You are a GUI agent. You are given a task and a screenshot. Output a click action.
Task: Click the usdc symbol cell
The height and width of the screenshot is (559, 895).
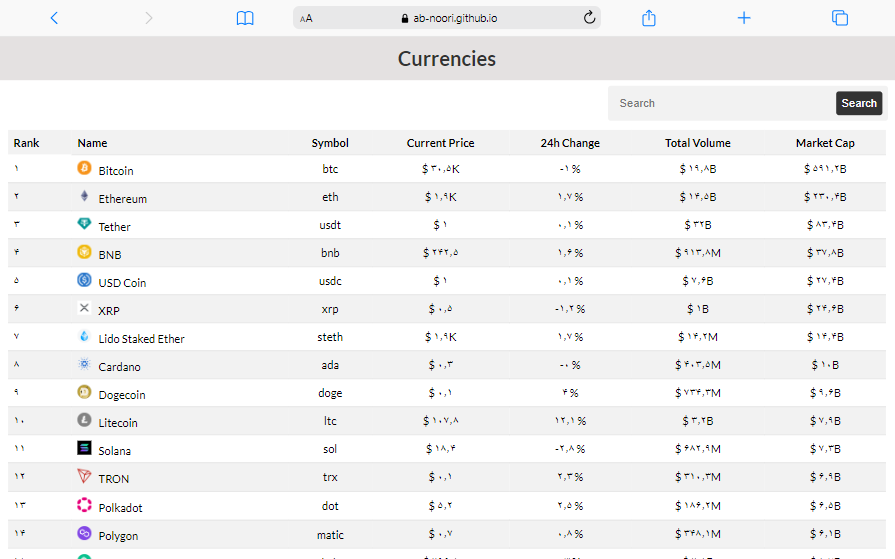[x=330, y=281]
